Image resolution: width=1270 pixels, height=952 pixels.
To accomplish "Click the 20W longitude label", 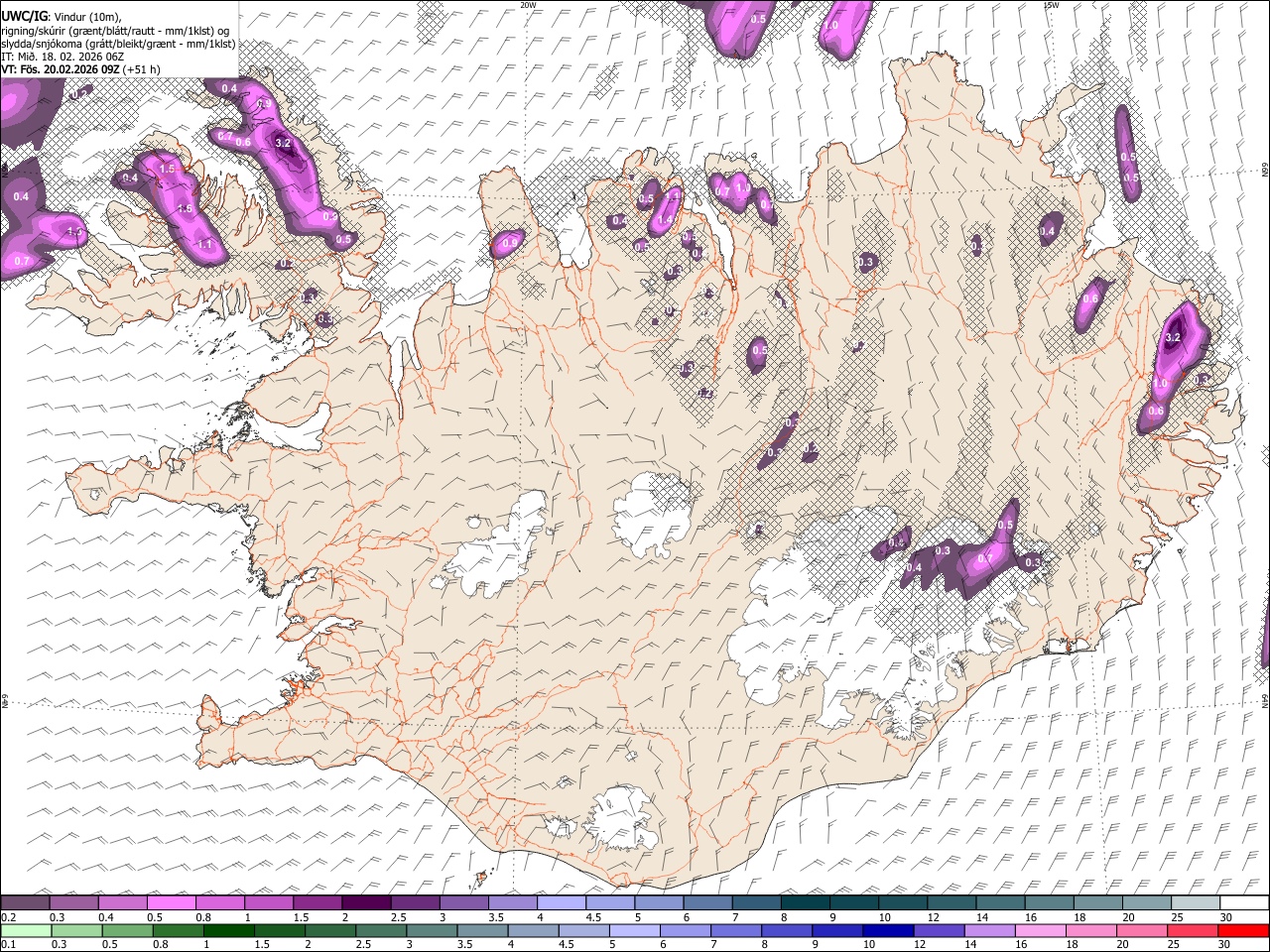I will click(x=528, y=5).
